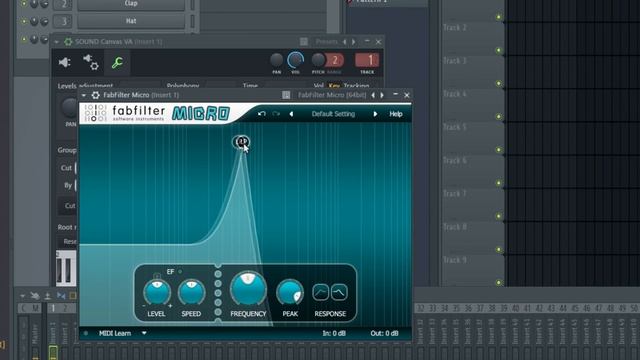
Task: Click MIDI Learn in FabFilter Micro
Action: click(115, 333)
